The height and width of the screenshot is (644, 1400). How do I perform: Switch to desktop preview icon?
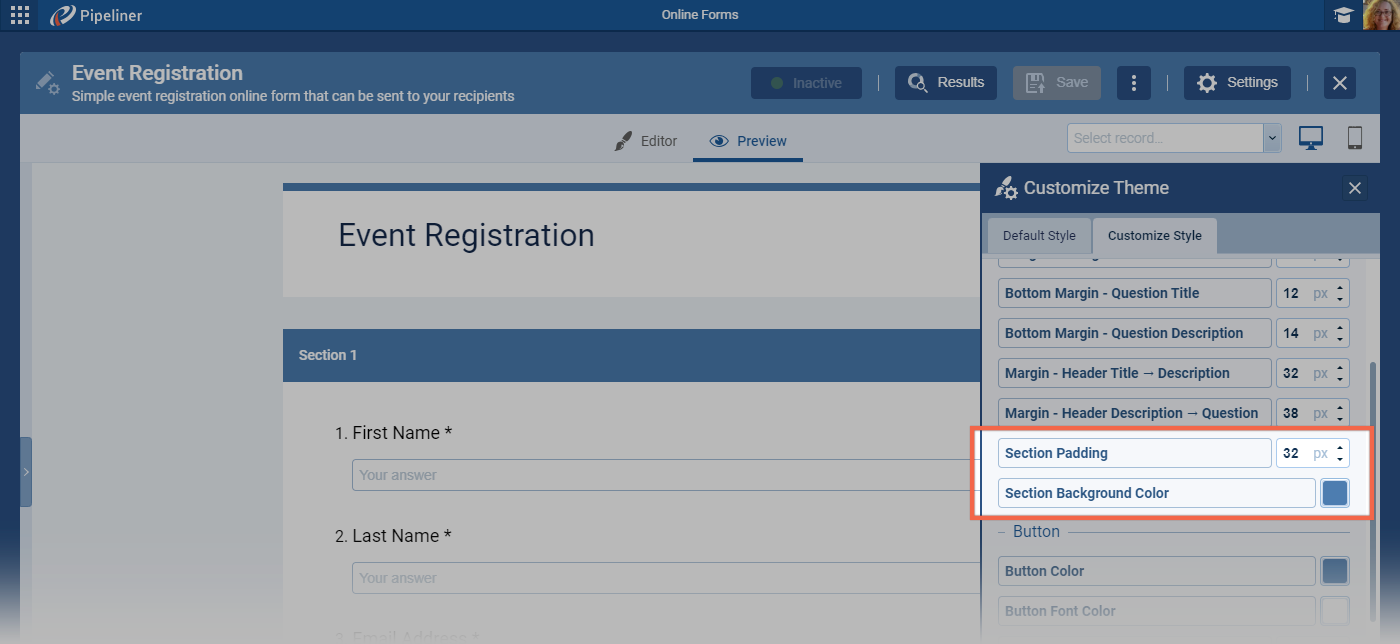pos(1311,138)
